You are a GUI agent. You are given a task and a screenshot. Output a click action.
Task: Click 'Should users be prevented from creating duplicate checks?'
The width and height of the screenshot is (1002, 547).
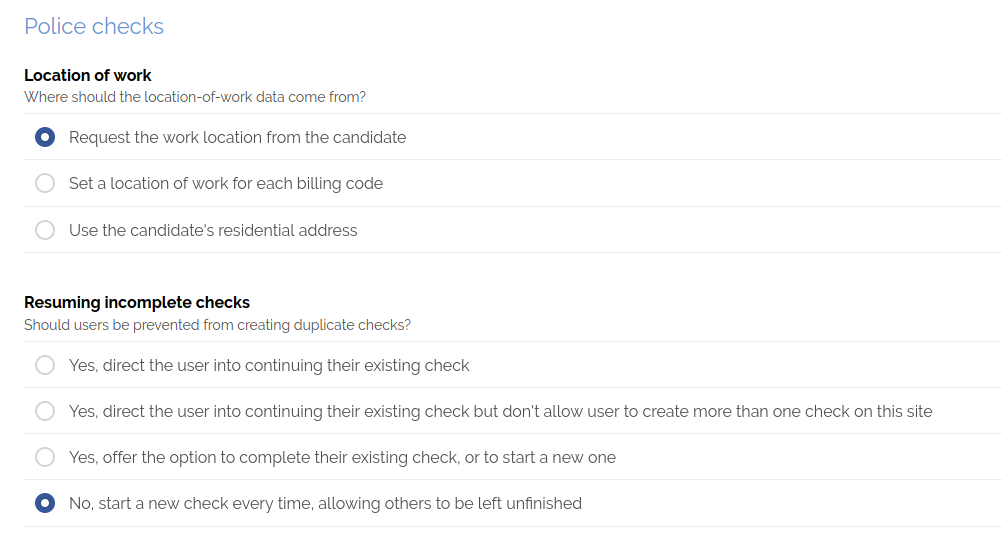tap(217, 325)
